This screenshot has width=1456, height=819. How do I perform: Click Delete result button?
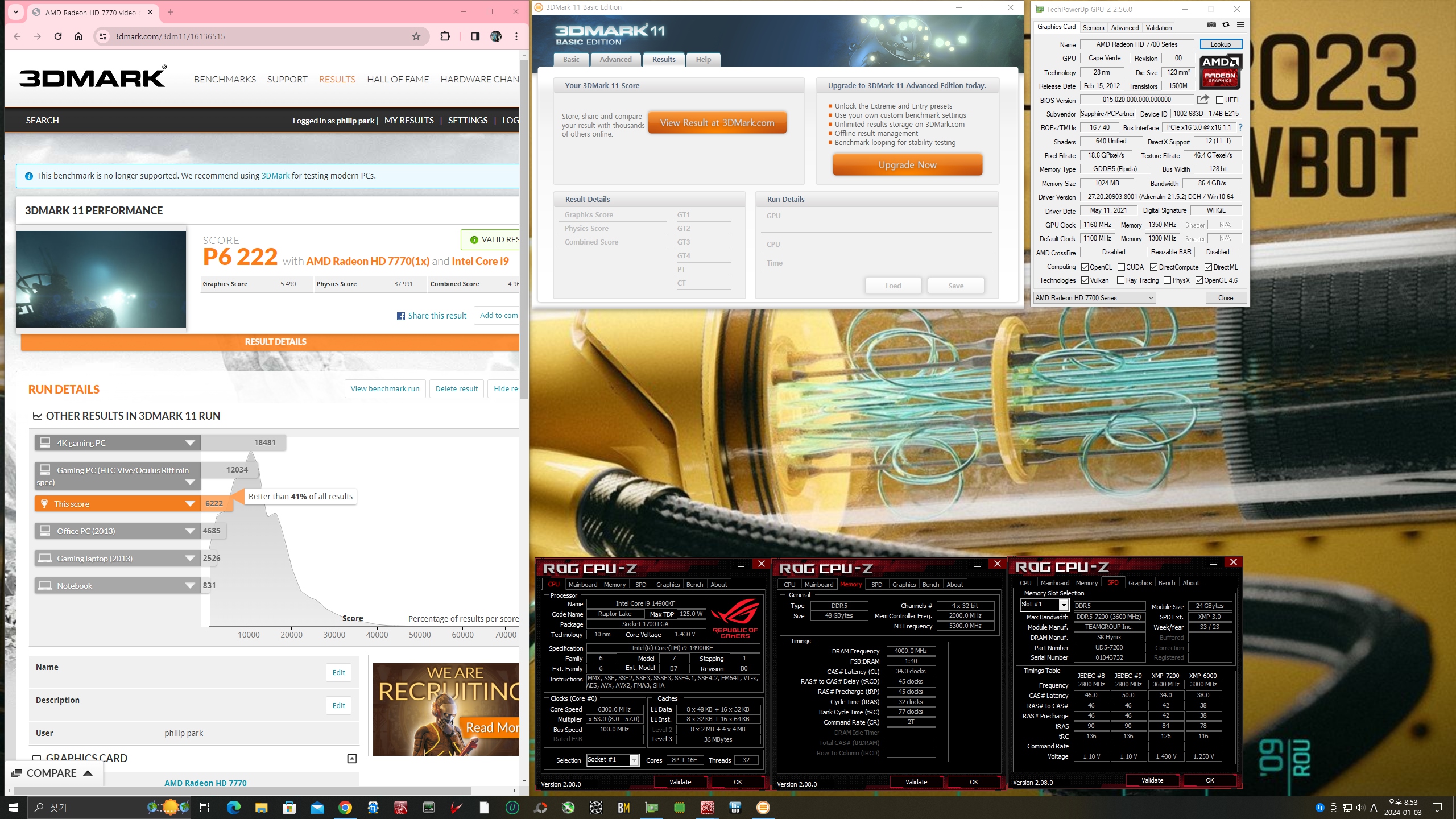457,389
